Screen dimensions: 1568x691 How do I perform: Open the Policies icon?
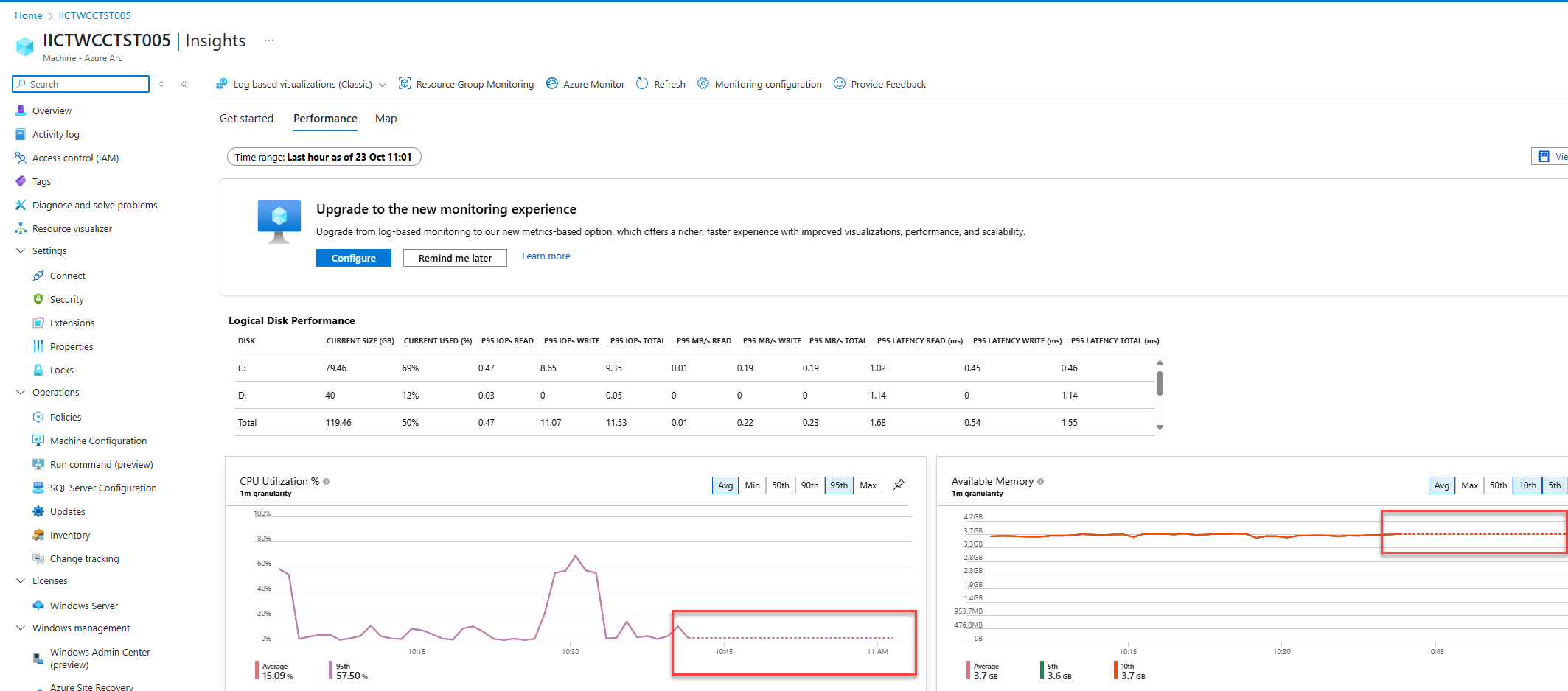click(38, 417)
